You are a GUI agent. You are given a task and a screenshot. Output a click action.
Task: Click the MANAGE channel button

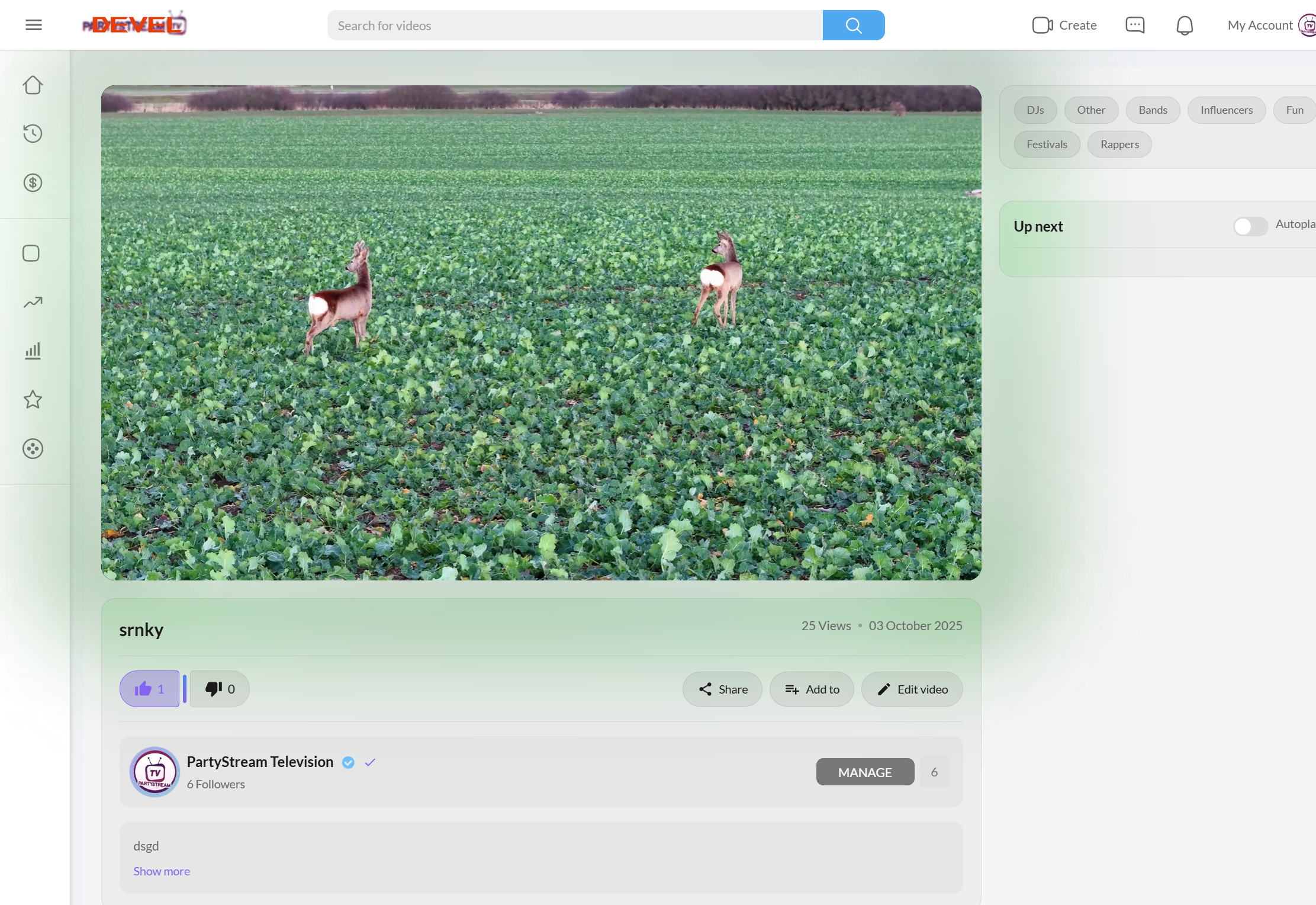[x=865, y=772]
